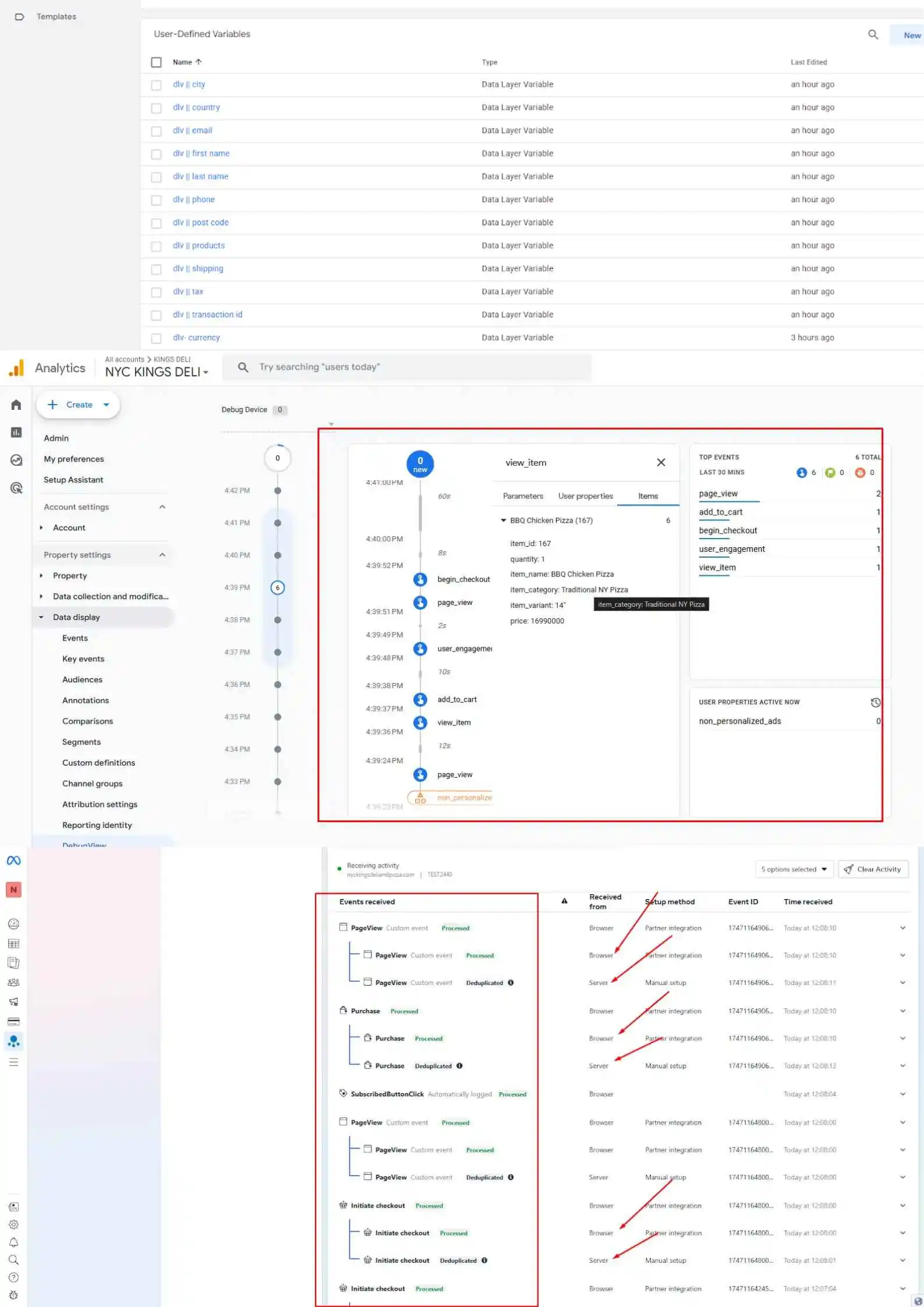Collapse the Account settings section
This screenshot has width=924, height=1307.
(162, 506)
